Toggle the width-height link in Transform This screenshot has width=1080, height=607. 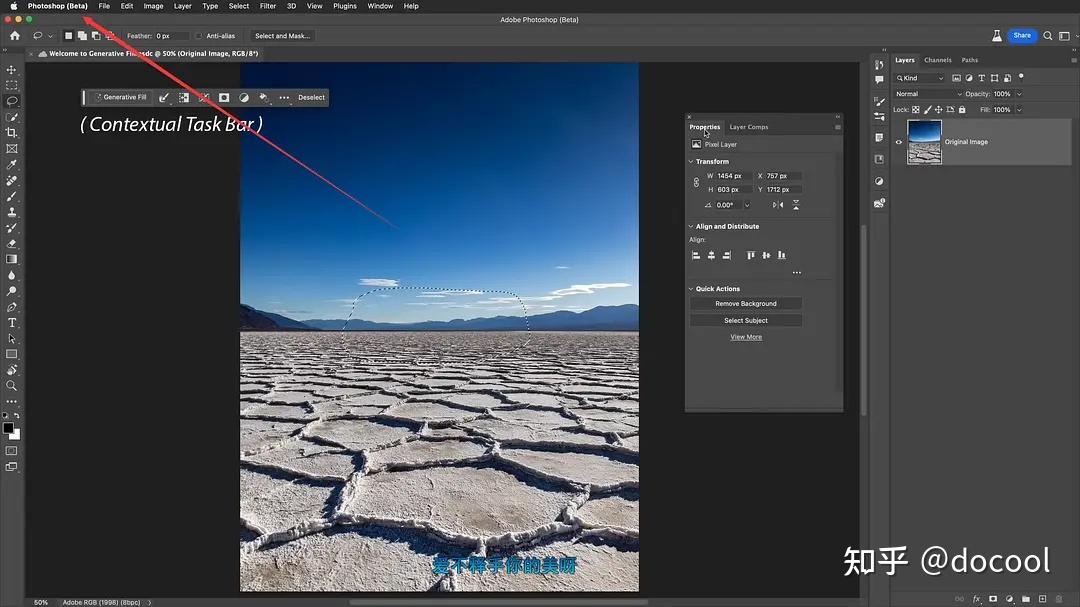coord(696,182)
